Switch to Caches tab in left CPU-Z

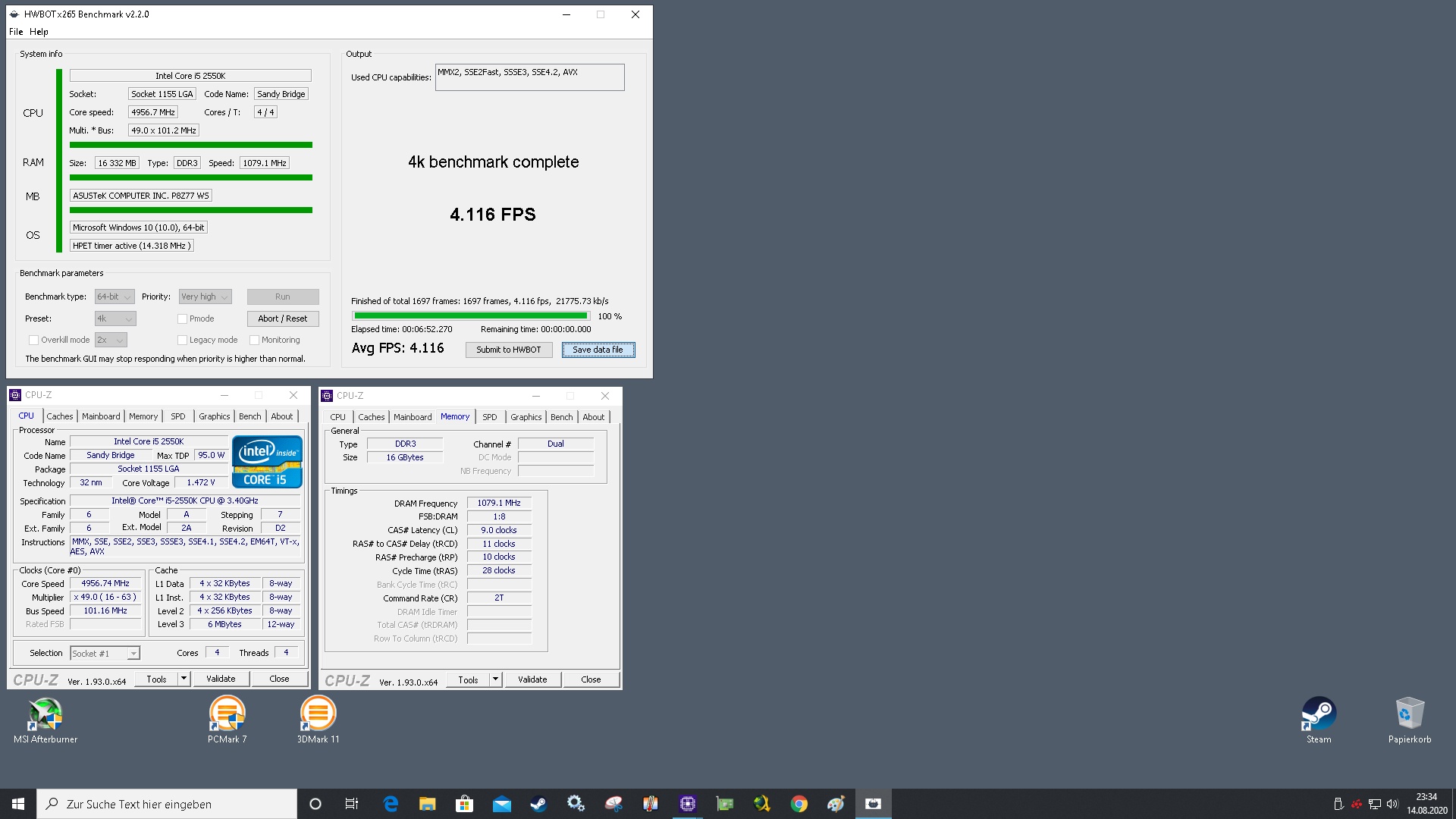tap(60, 416)
